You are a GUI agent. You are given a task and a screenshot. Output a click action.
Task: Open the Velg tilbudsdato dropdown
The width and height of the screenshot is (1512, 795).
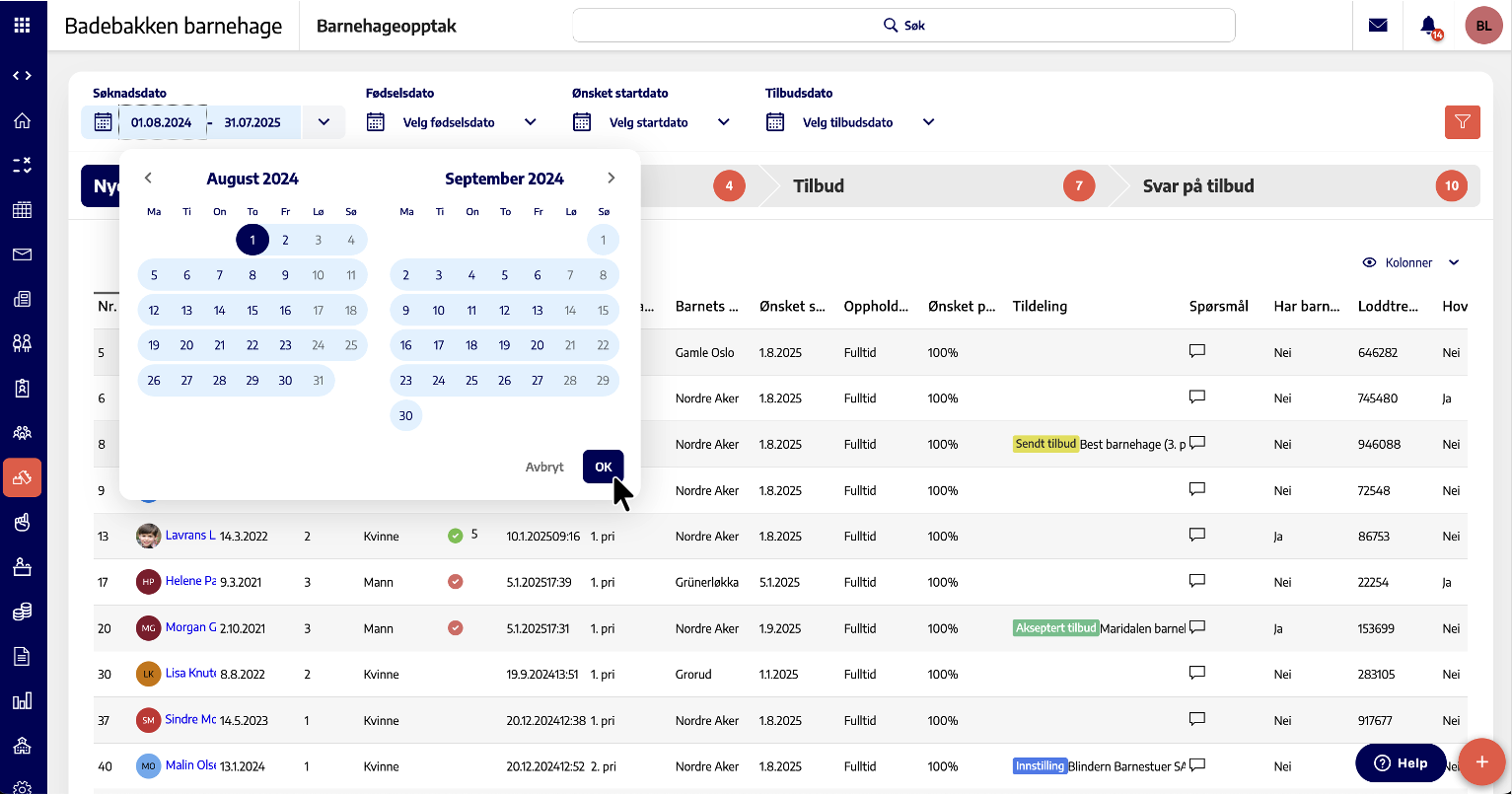[928, 122]
